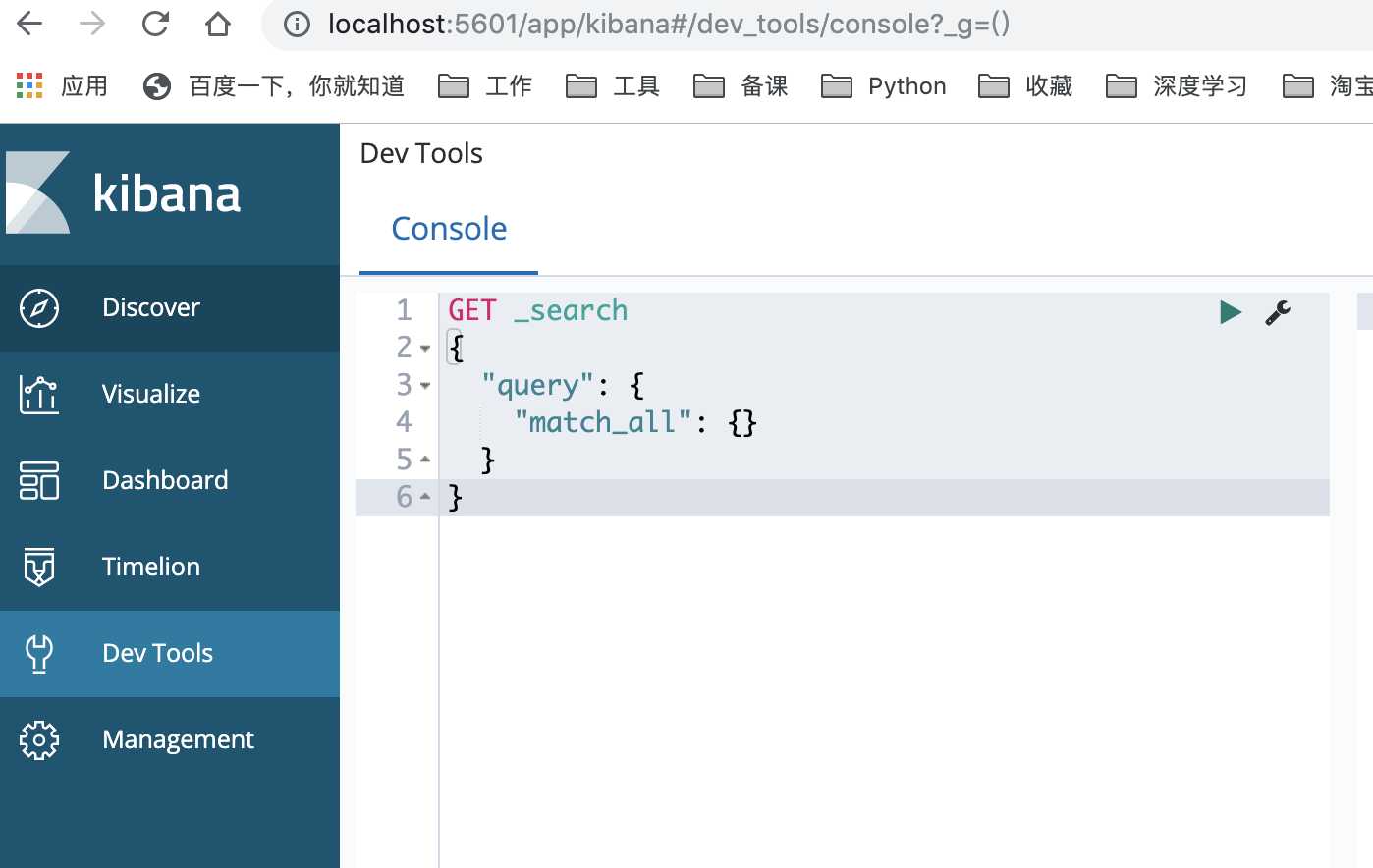Select Dev Tools in the sidebar
The image size is (1373, 868).
coord(170,654)
